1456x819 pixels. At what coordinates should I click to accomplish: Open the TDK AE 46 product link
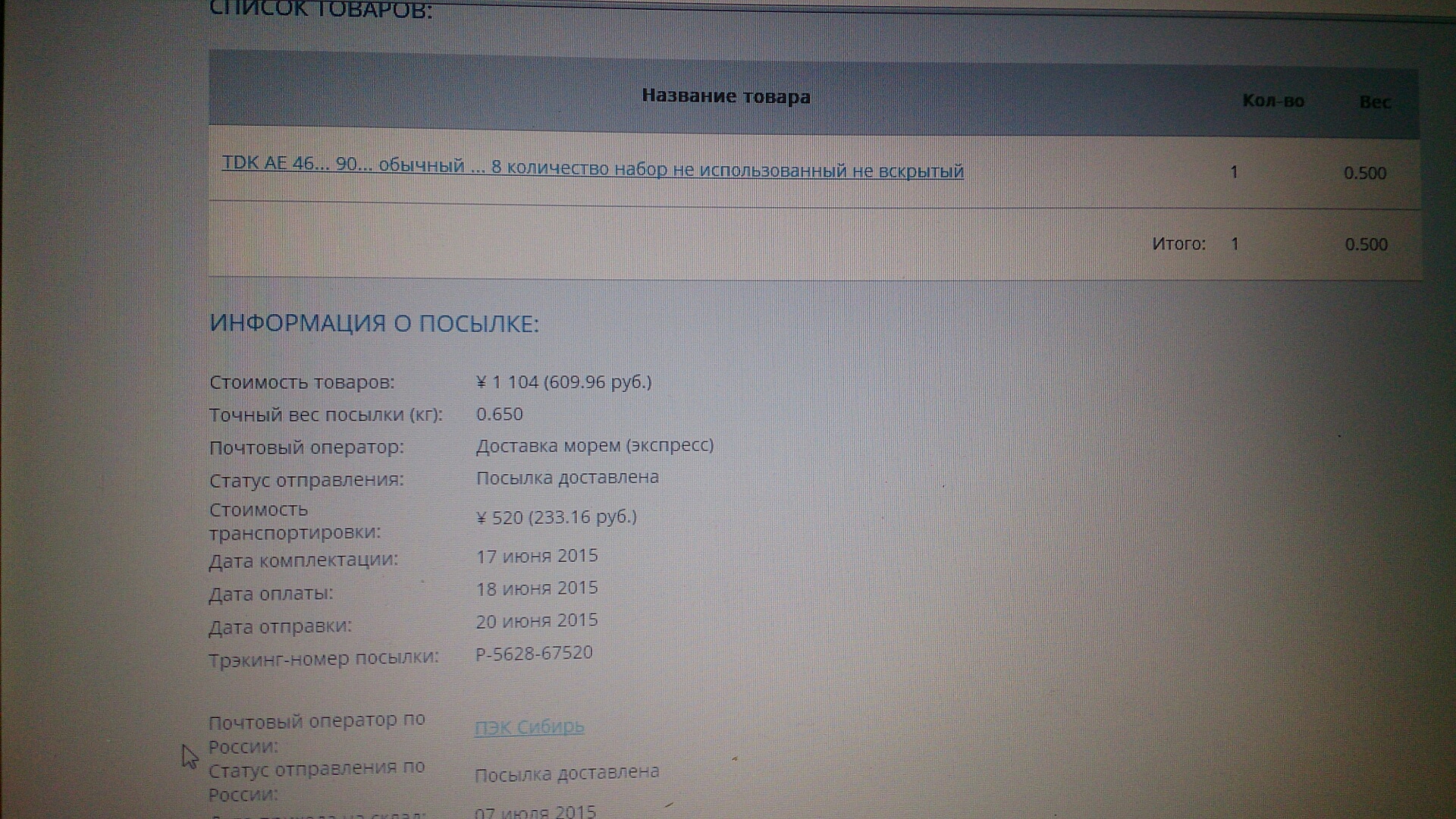tap(592, 167)
